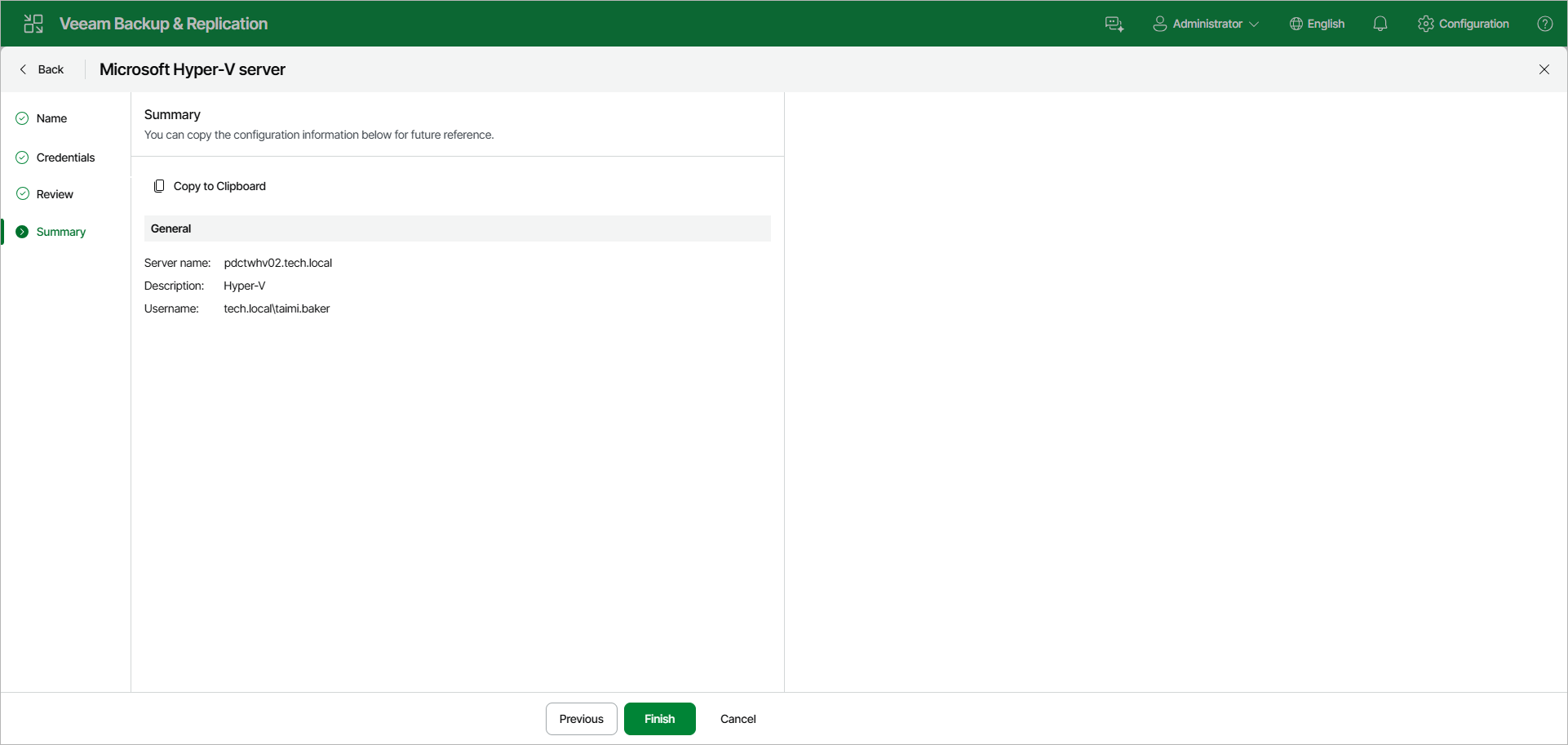
Task: Close the wizard with the X
Action: pos(1544,69)
